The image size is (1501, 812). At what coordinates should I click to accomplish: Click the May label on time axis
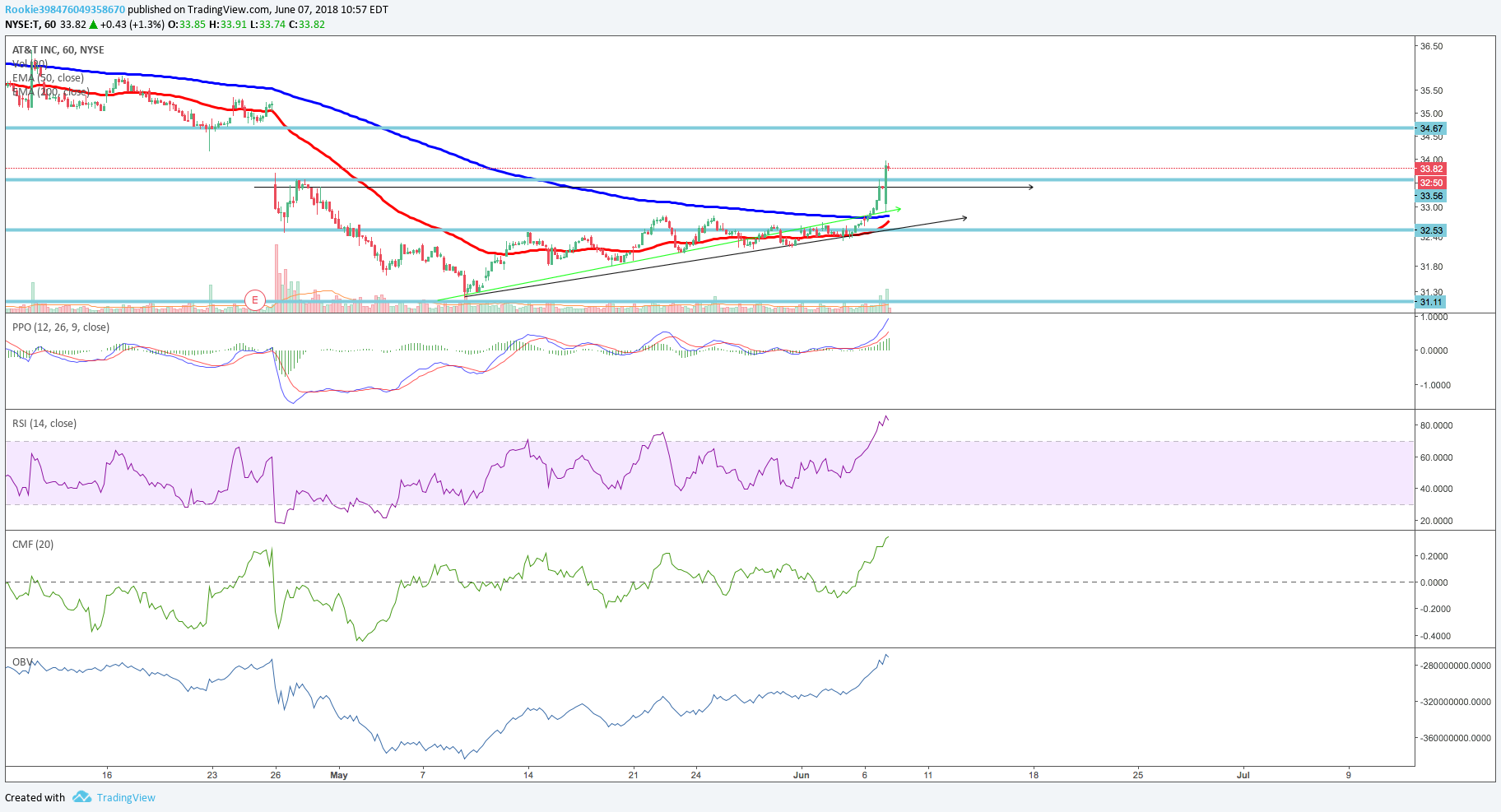[339, 775]
